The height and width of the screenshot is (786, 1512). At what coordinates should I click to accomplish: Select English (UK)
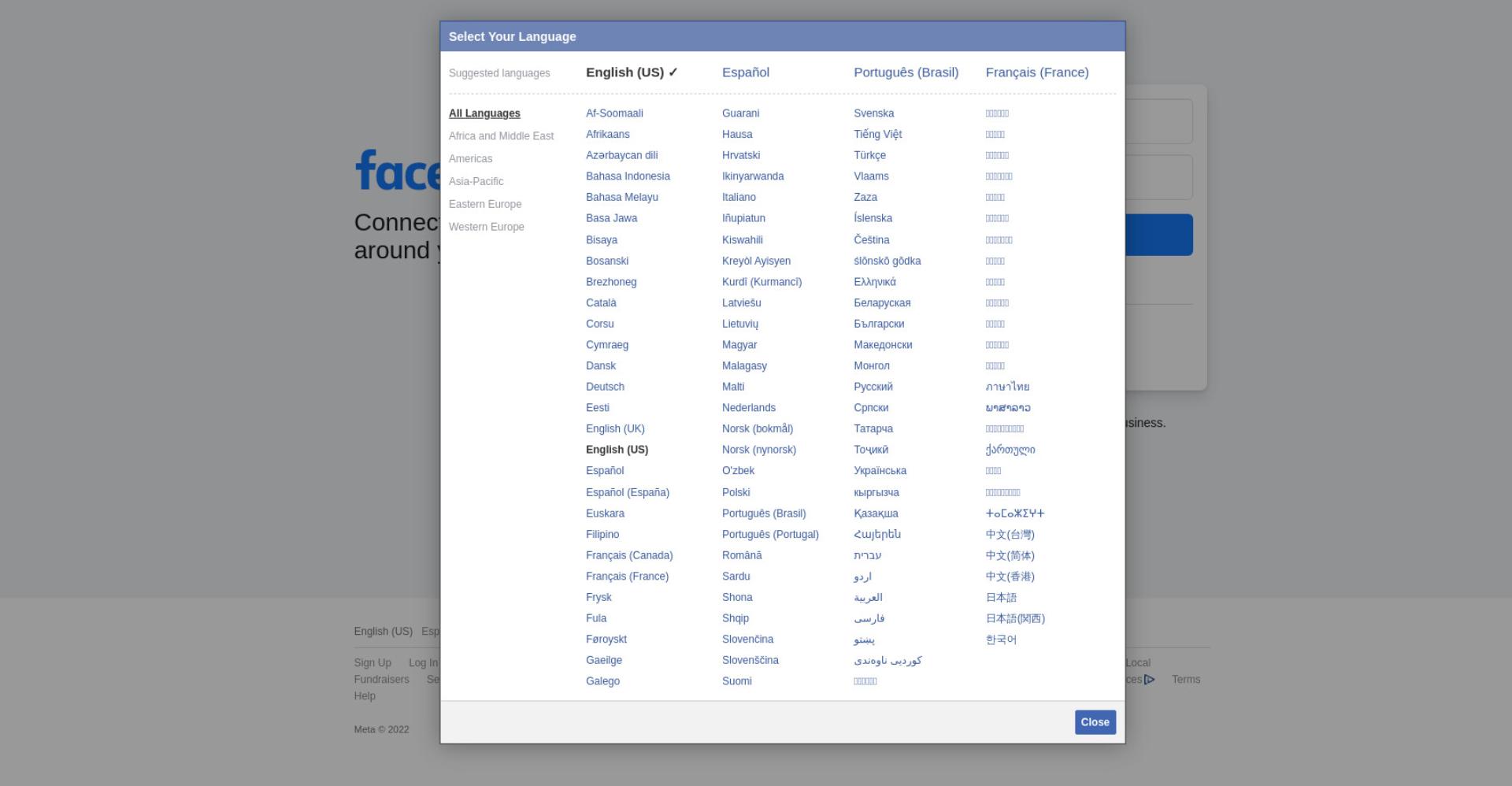click(x=615, y=429)
